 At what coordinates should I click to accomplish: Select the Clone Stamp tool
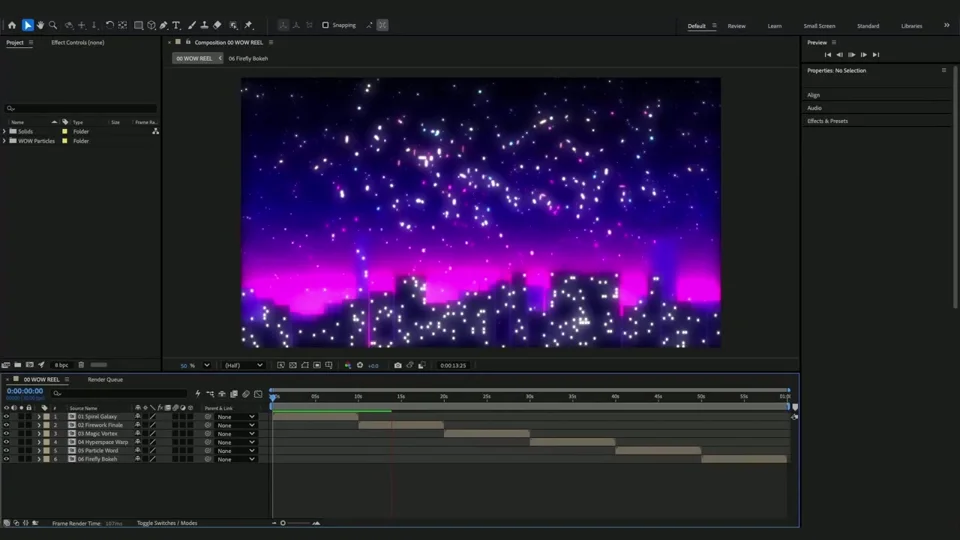(x=204, y=25)
